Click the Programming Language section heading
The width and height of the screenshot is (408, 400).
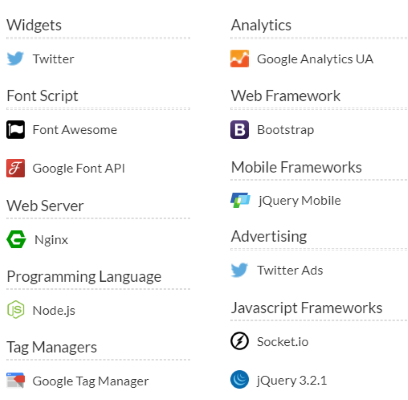[84, 277]
